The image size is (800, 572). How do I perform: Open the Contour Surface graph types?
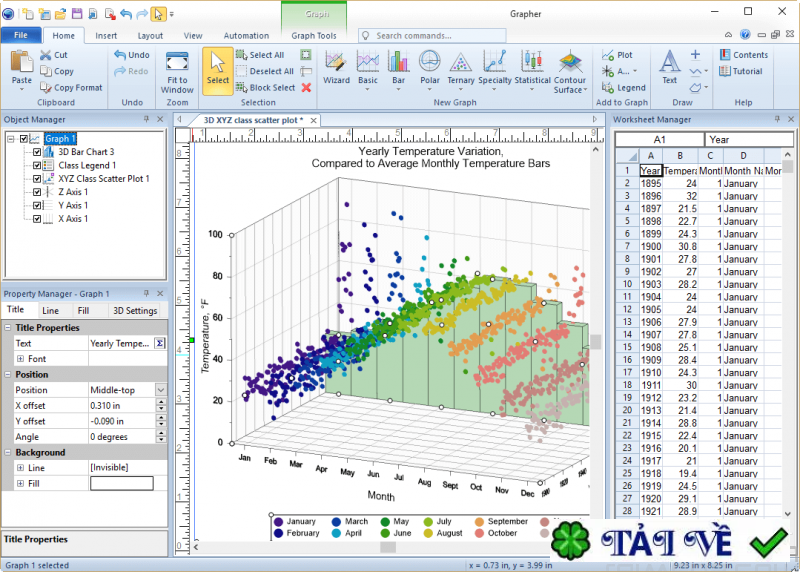click(570, 71)
